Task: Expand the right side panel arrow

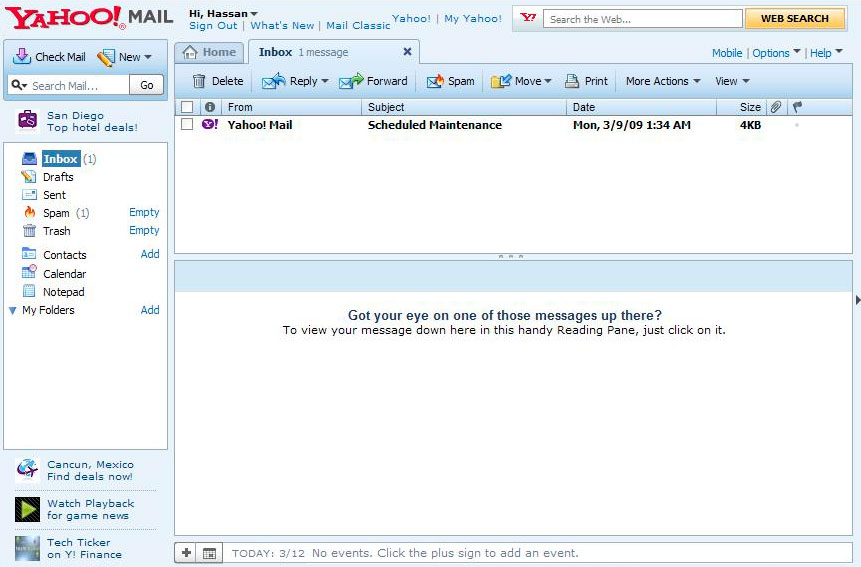Action: [x=858, y=300]
